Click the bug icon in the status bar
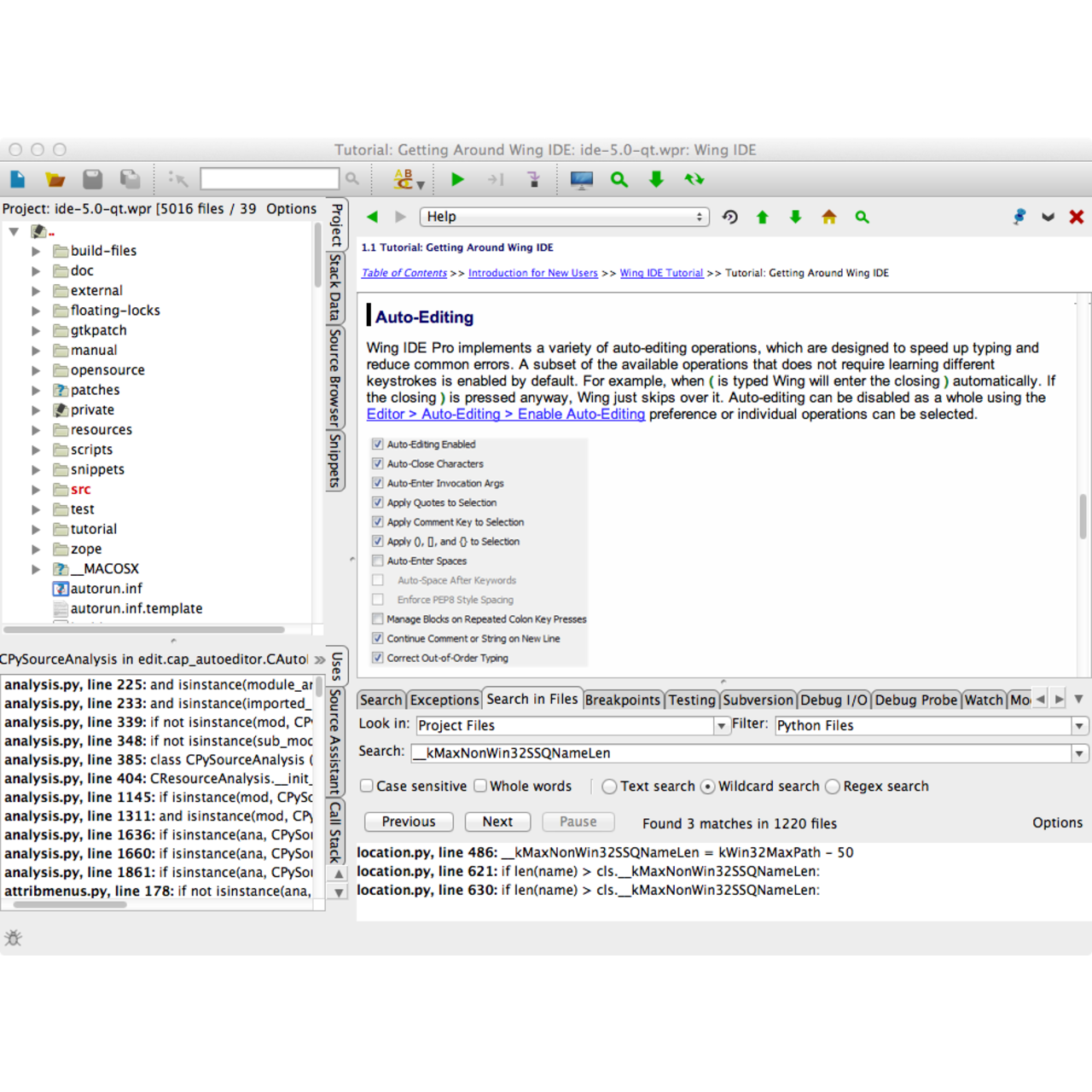The height and width of the screenshot is (1092, 1092). point(14,938)
